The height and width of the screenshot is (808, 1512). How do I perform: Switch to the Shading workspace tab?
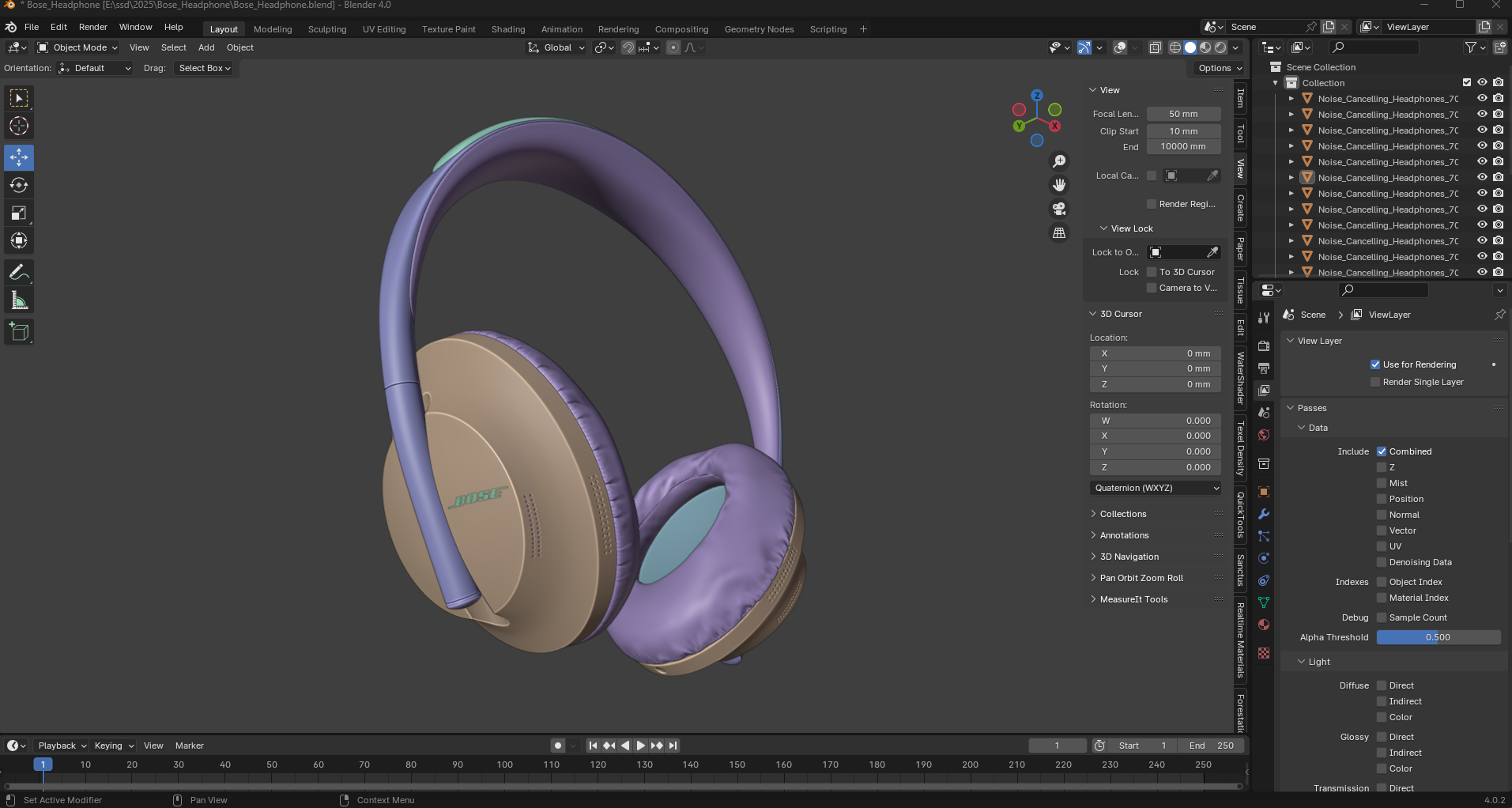(508, 29)
